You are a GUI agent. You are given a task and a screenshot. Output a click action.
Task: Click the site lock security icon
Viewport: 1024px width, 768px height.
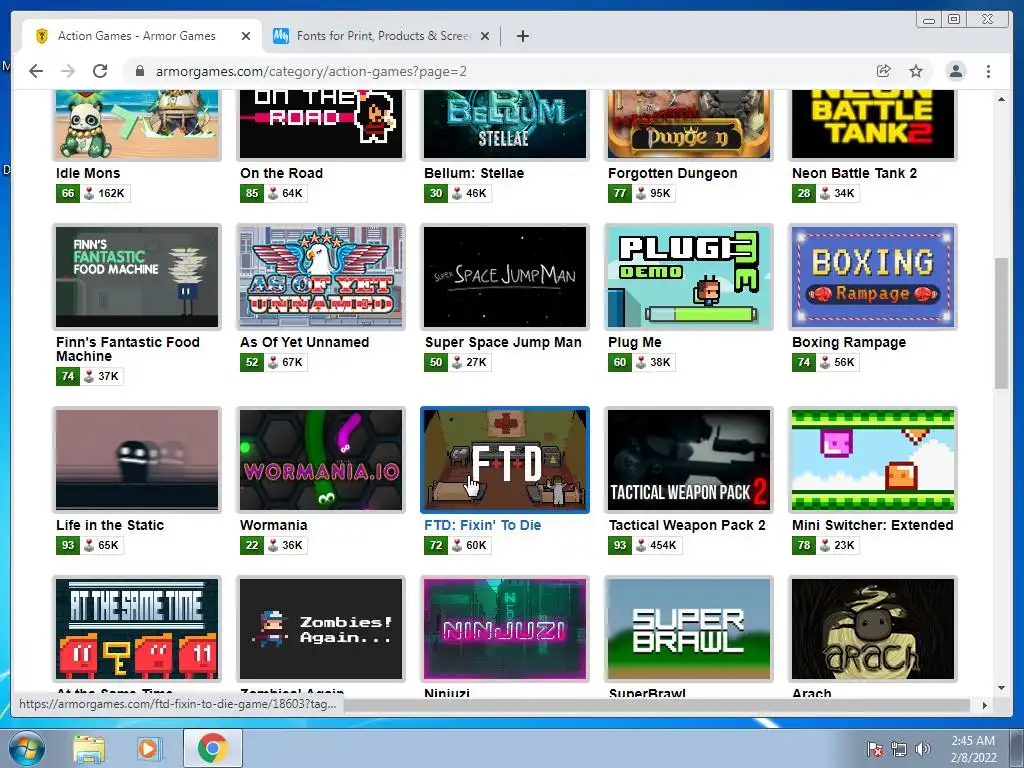point(140,71)
